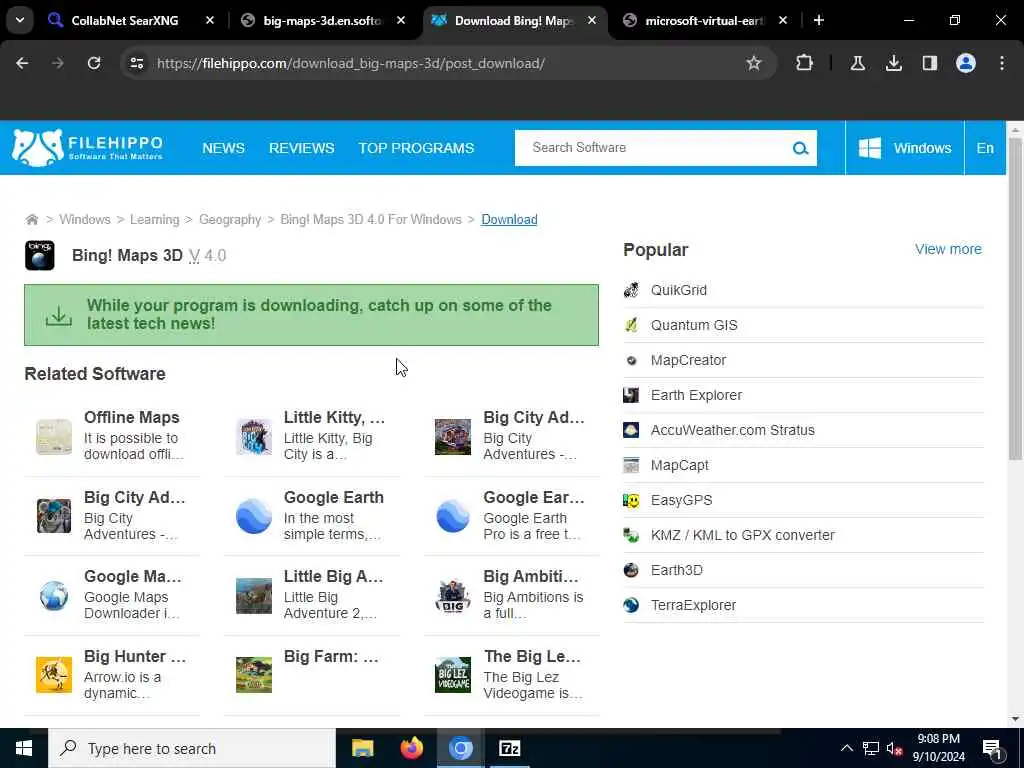Bookmark this page with the star icon

754,63
